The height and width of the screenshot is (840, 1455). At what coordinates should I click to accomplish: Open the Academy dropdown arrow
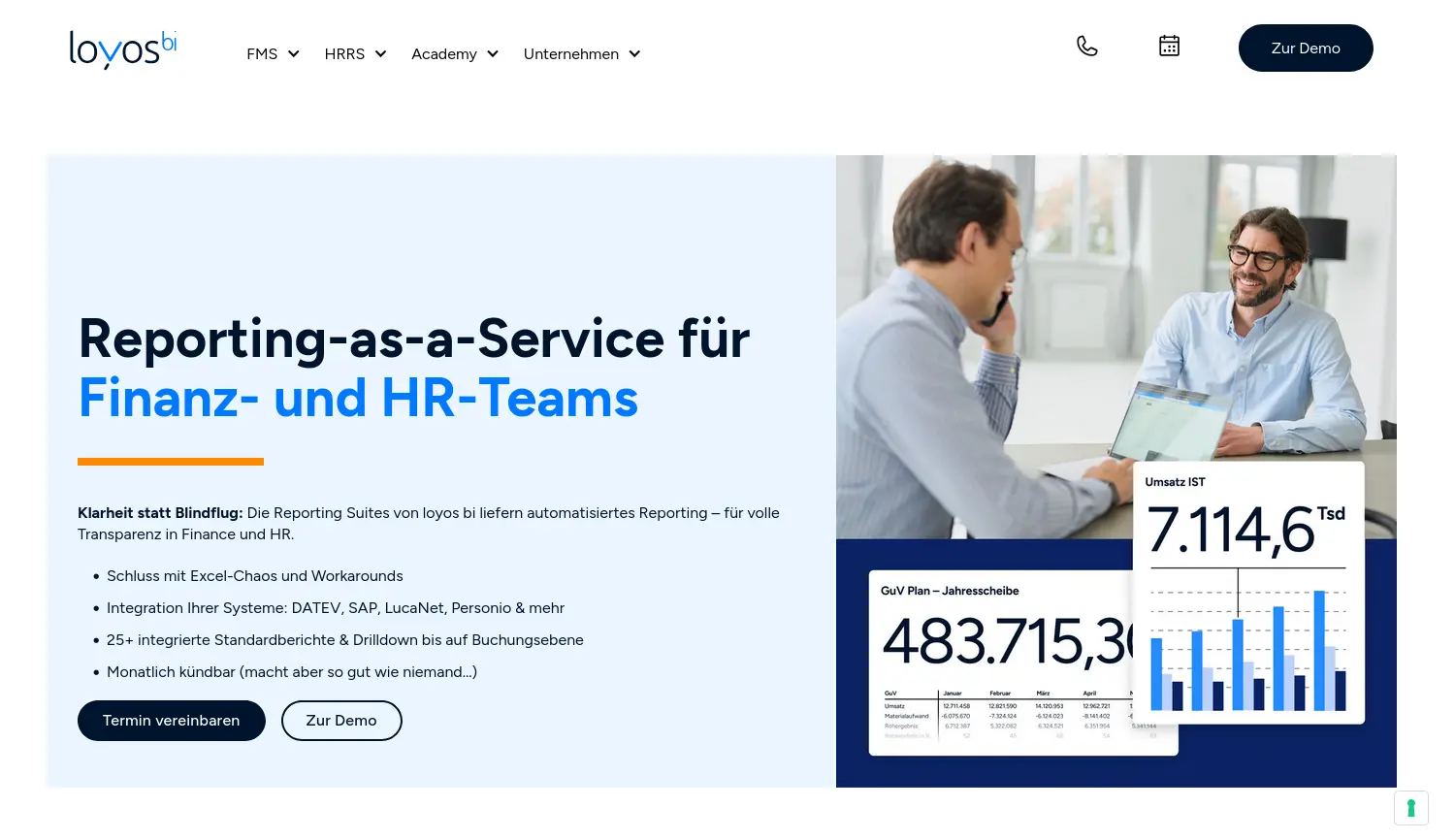(492, 53)
